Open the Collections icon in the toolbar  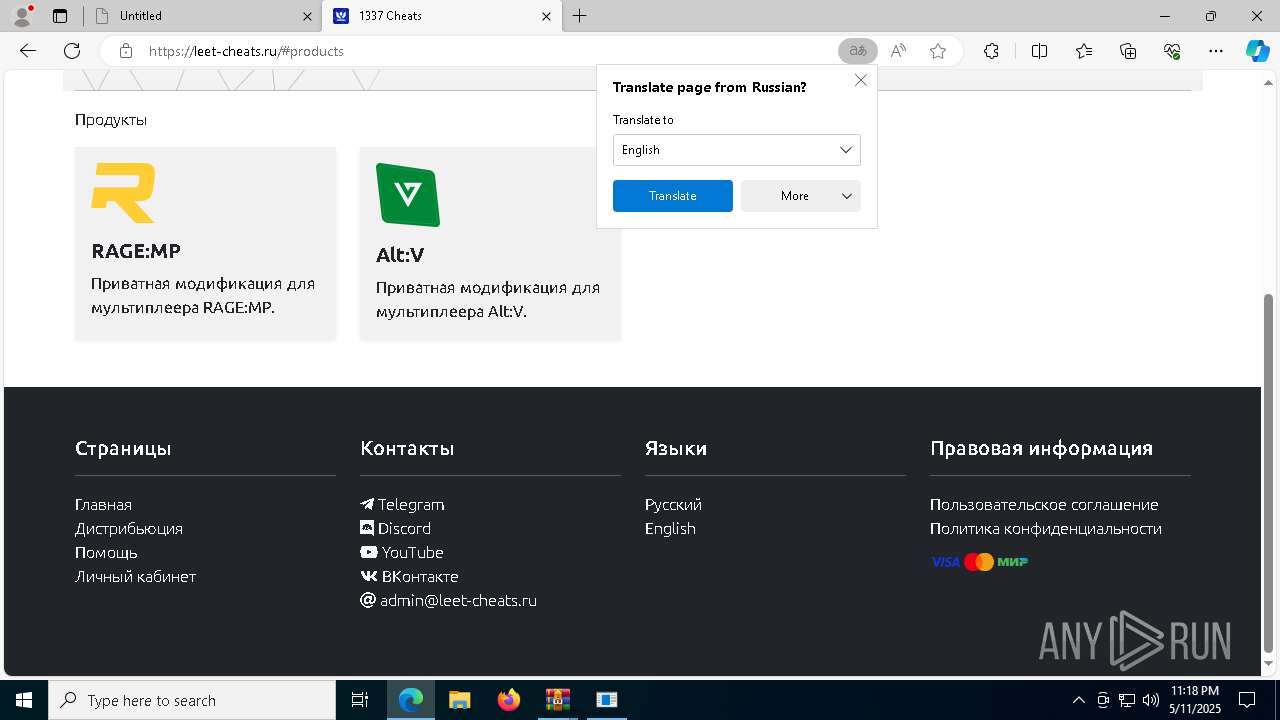(1128, 51)
